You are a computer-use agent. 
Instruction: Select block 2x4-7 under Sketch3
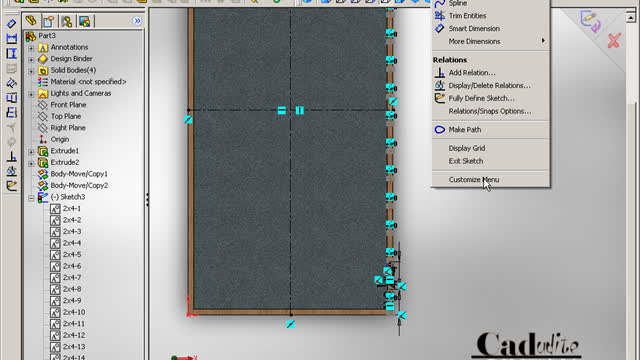click(71, 278)
